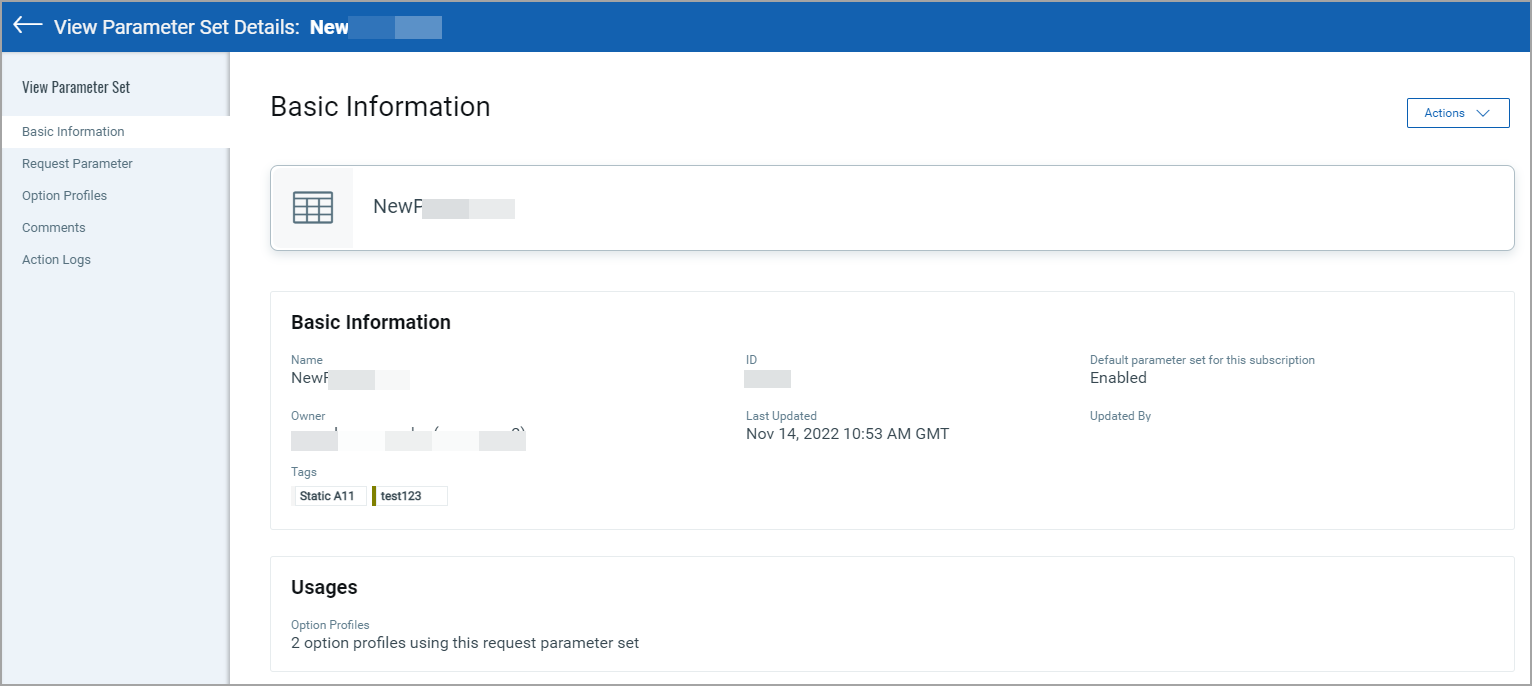Go to Option Profiles in sidebar
Screen dimensions: 1532x686
(x=64, y=196)
